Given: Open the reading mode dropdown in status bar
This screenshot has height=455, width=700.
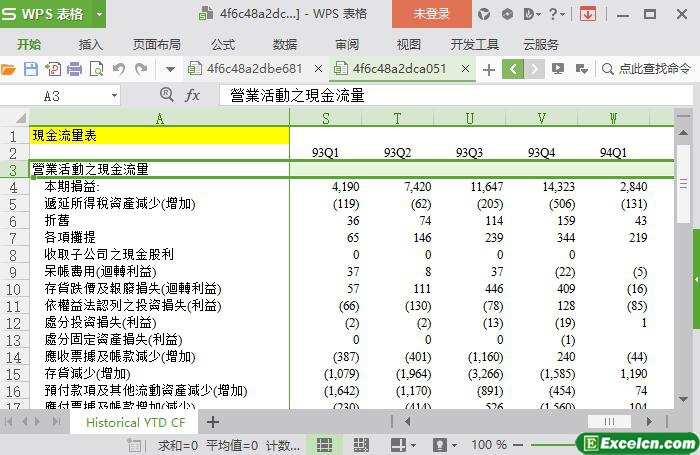Looking at the screenshot, I should coord(414,445).
